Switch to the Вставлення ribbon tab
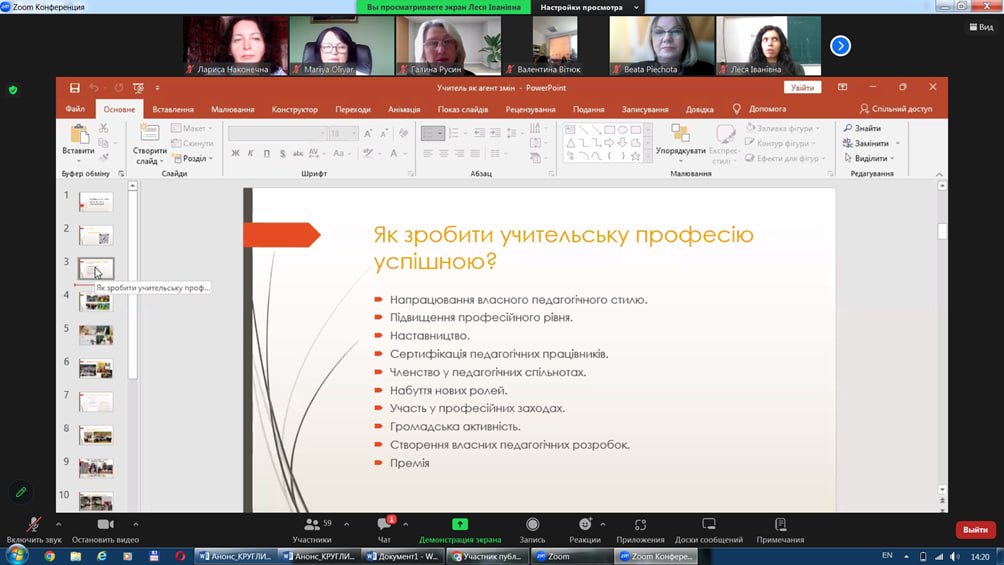This screenshot has height=565, width=1004. coord(173,109)
